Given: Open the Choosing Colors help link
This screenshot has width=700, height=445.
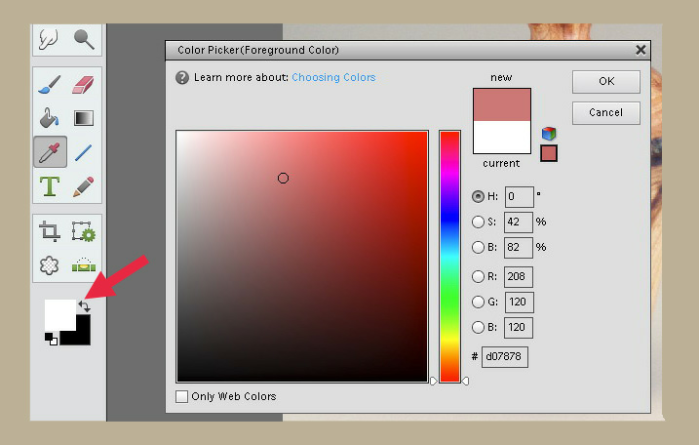Looking at the screenshot, I should 334,77.
